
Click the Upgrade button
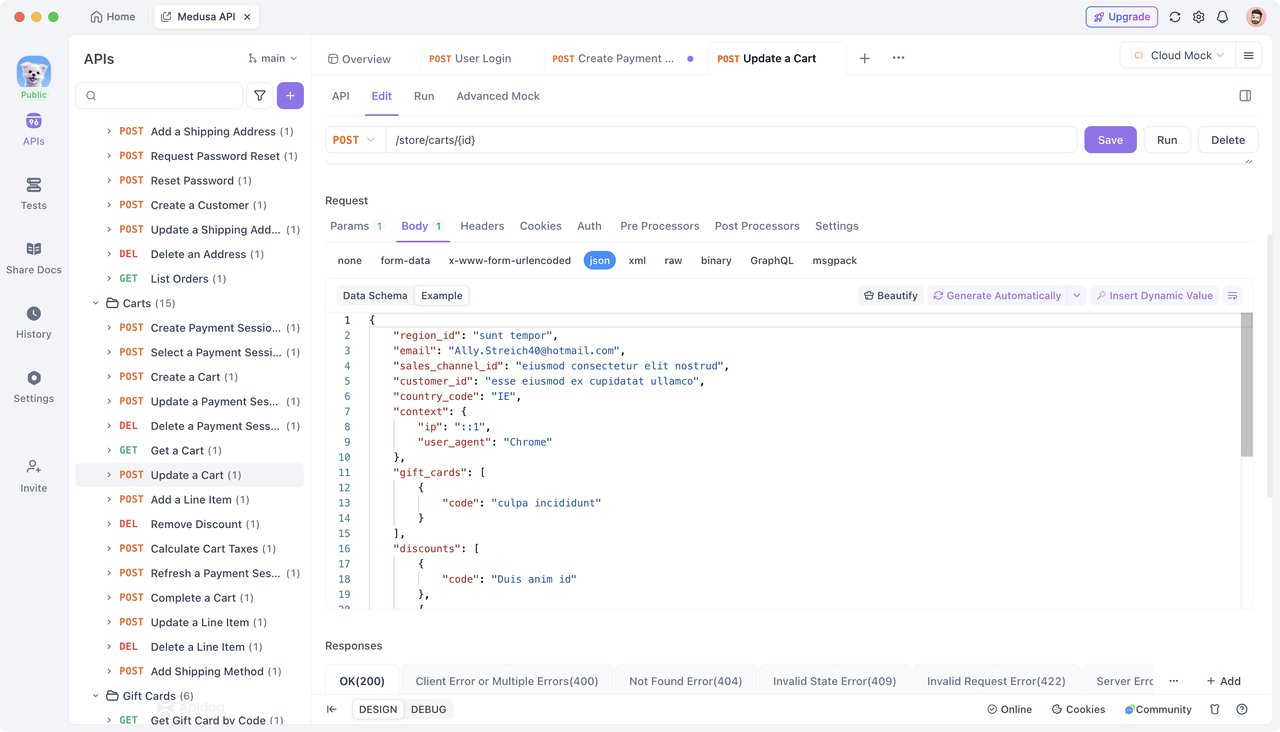(x=1122, y=17)
